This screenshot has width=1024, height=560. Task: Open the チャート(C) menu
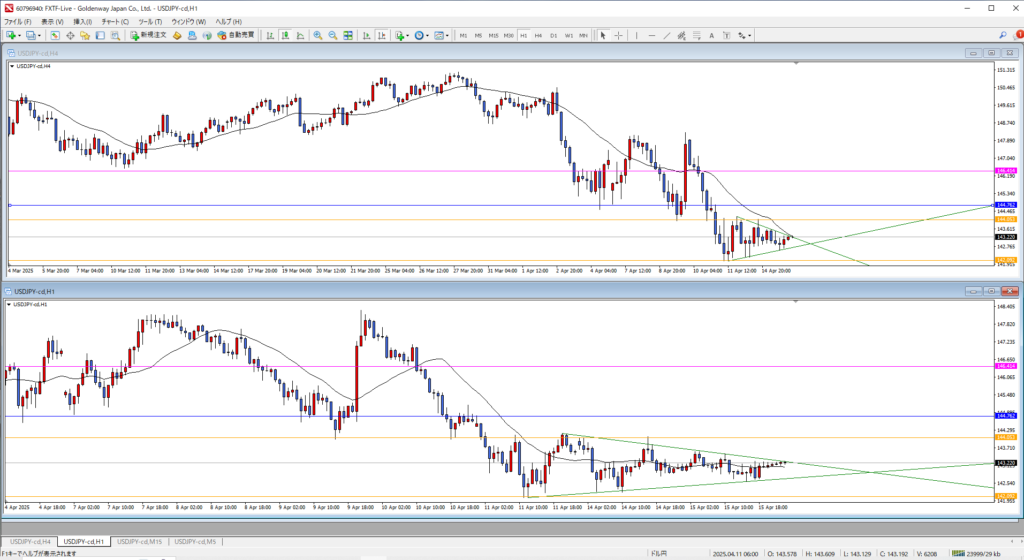click(x=115, y=22)
